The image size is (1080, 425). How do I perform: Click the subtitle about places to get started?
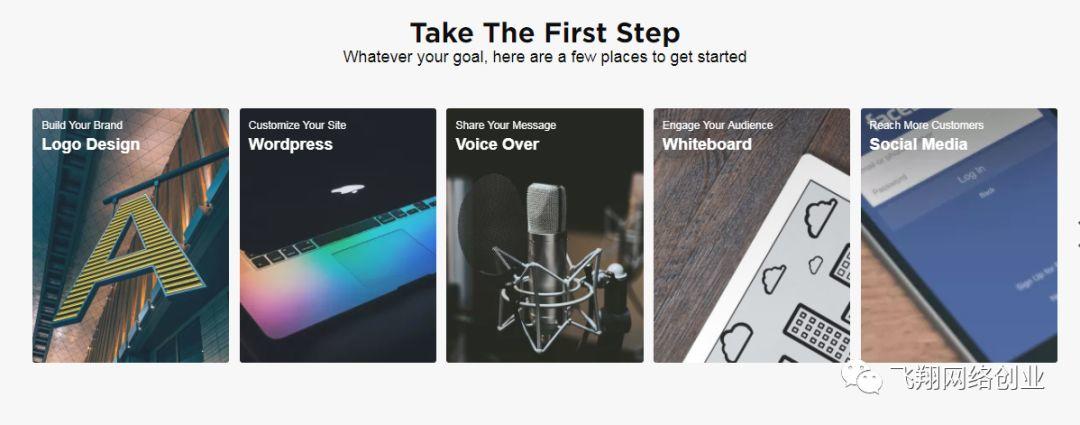(x=545, y=56)
